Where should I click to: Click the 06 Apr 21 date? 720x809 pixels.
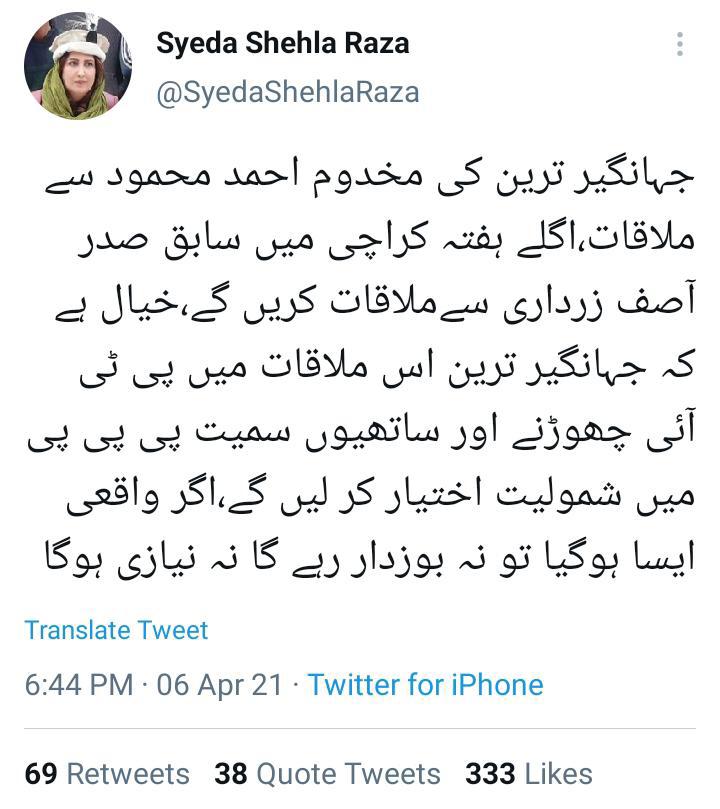[x=220, y=685]
